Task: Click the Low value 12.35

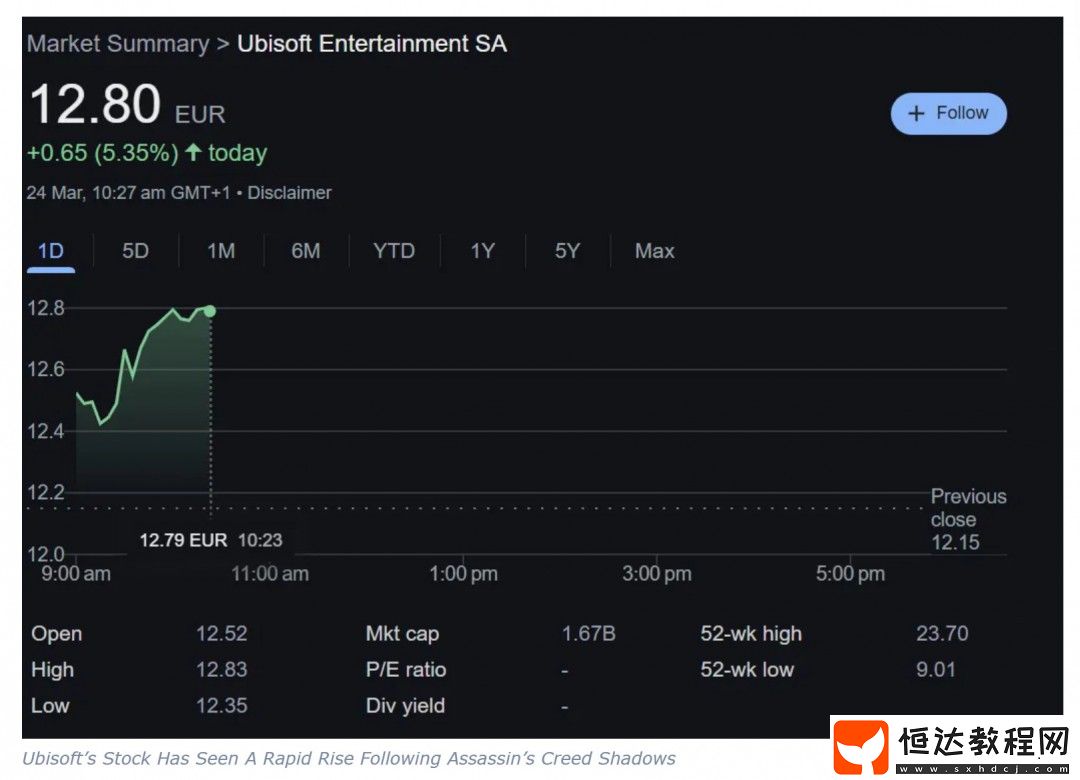Action: (x=222, y=706)
